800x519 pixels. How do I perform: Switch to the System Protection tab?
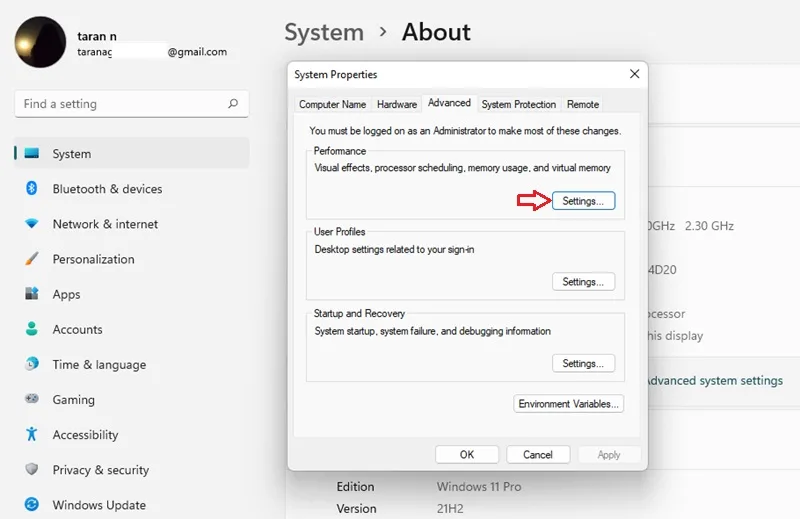[x=518, y=104]
